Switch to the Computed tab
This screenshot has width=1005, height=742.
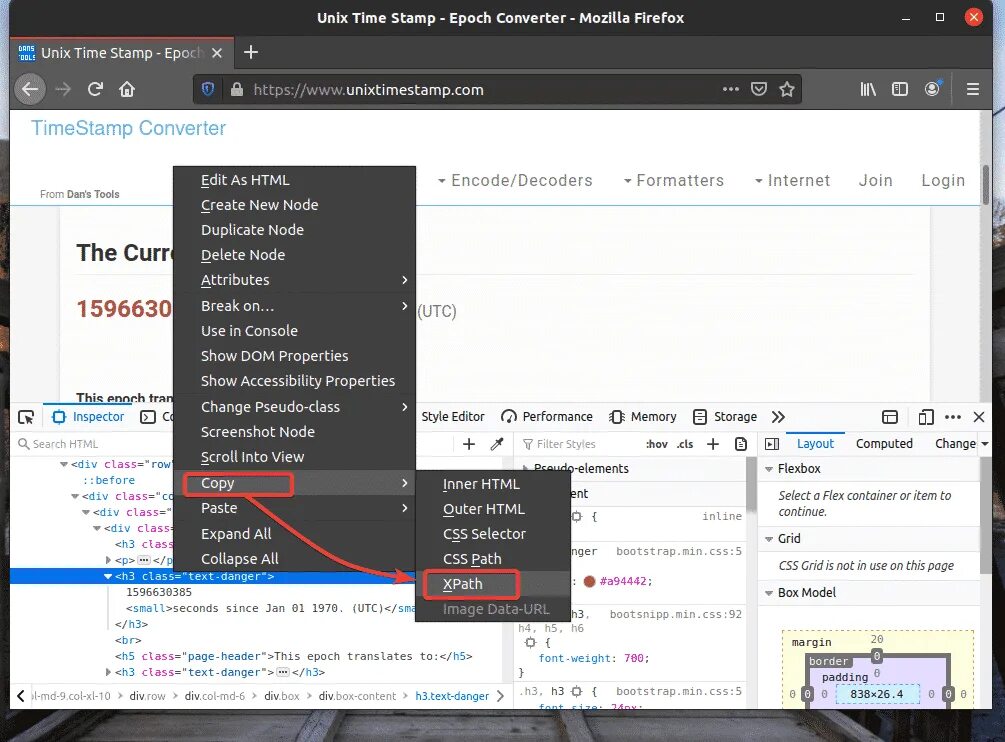coord(884,443)
